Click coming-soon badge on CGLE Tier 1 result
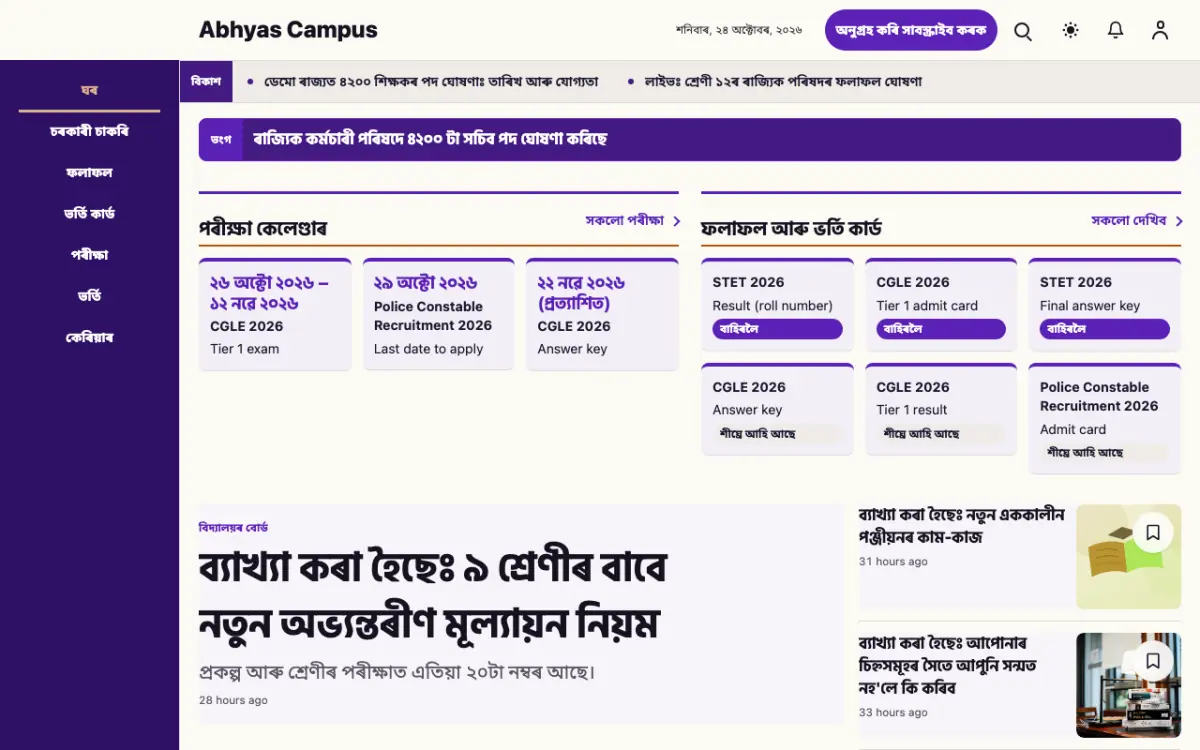The image size is (1200, 750). point(941,434)
